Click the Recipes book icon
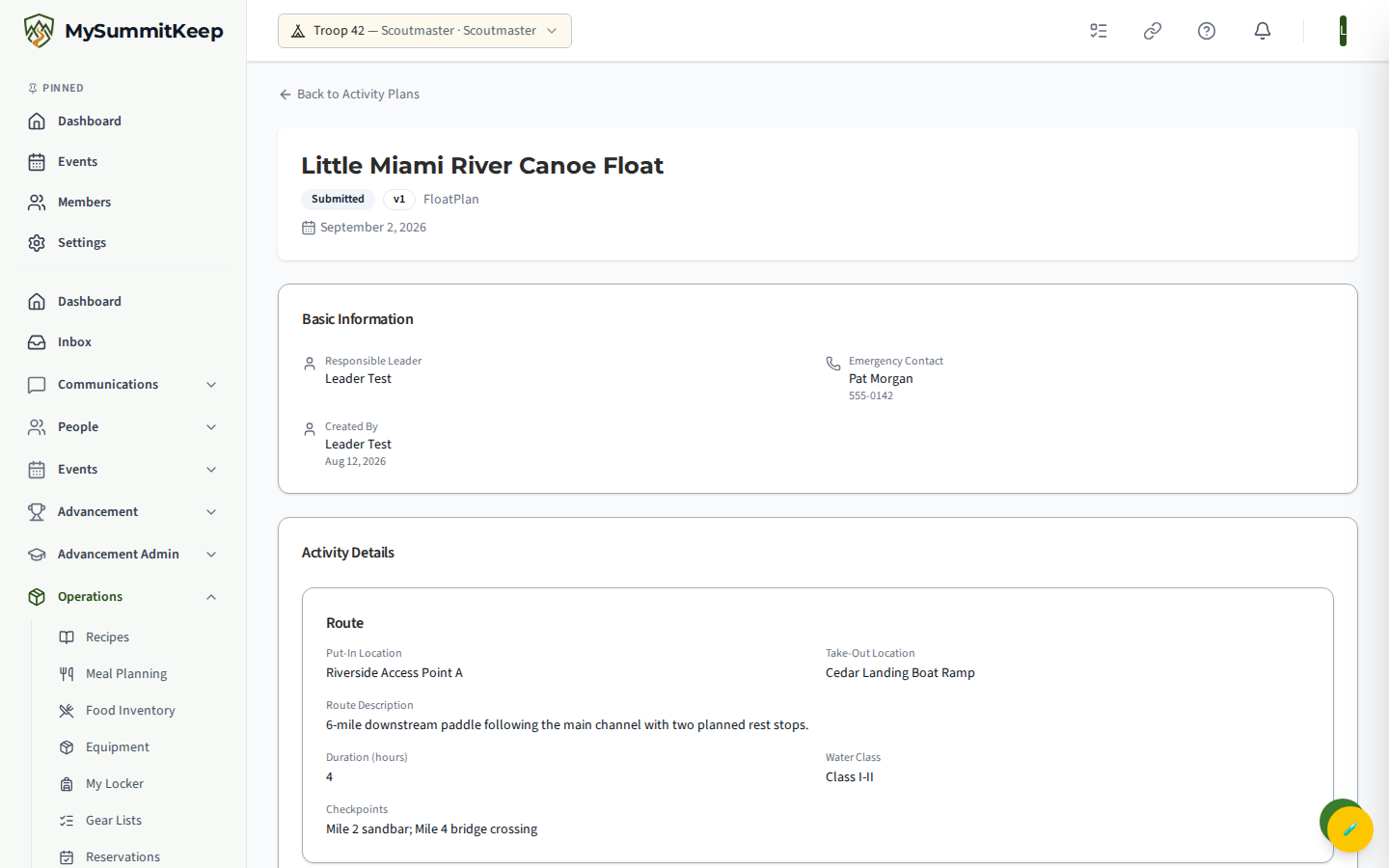 pos(67,637)
